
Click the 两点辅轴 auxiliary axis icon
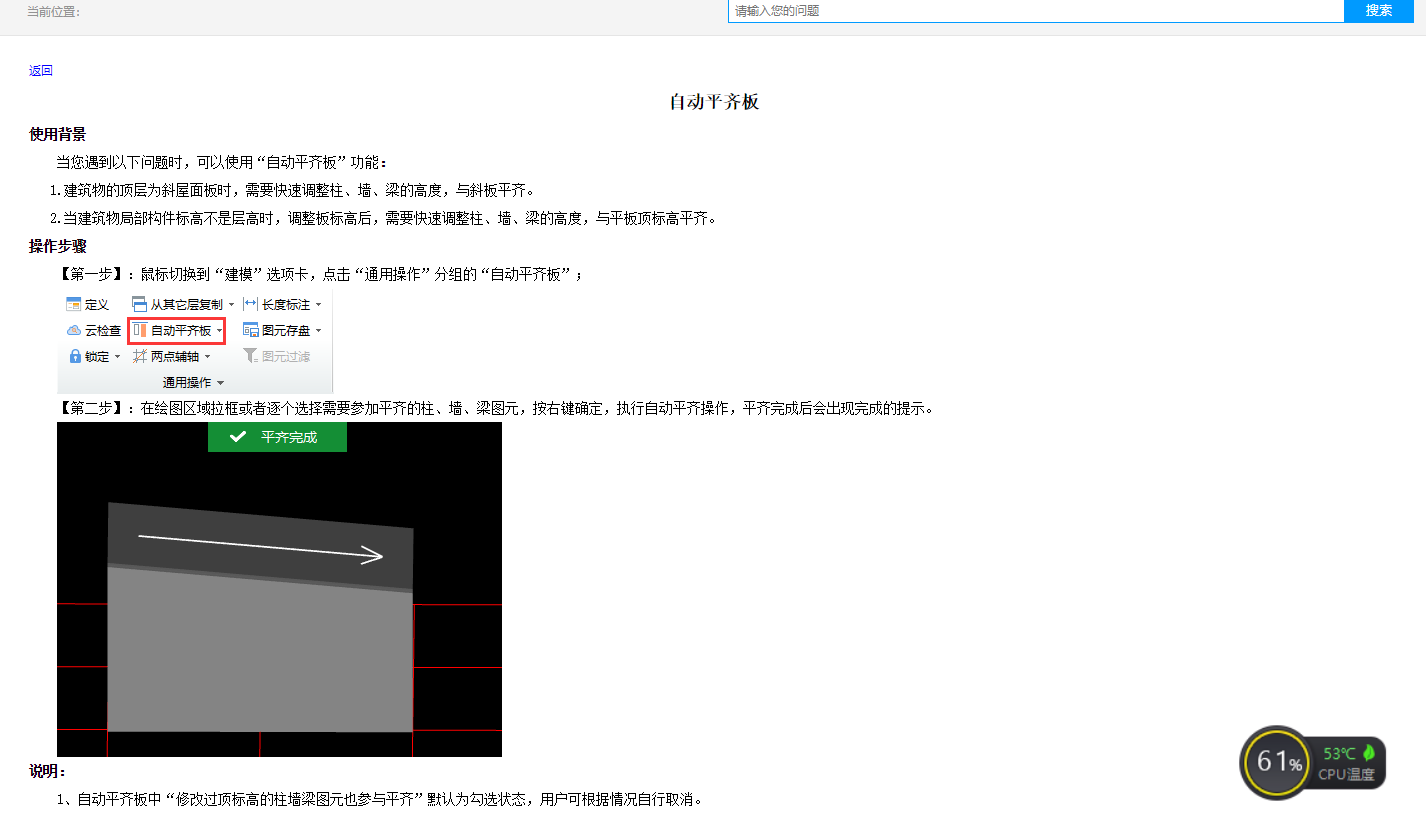click(140, 356)
